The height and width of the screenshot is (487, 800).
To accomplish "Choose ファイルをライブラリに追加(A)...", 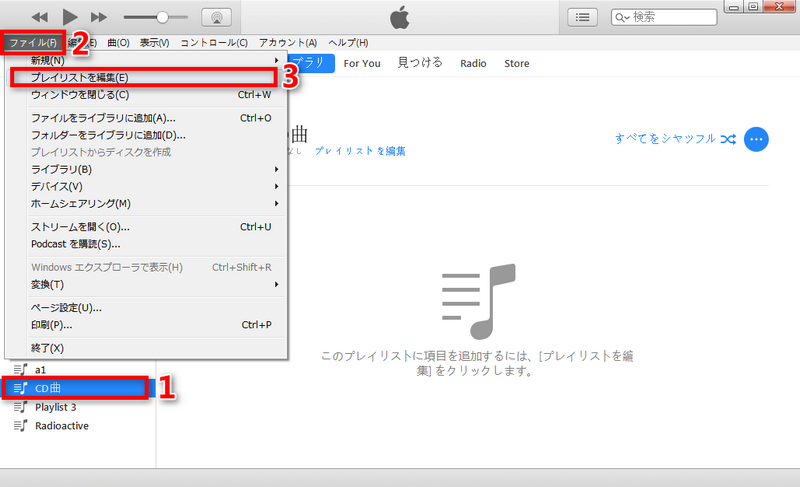I will pos(146,118).
